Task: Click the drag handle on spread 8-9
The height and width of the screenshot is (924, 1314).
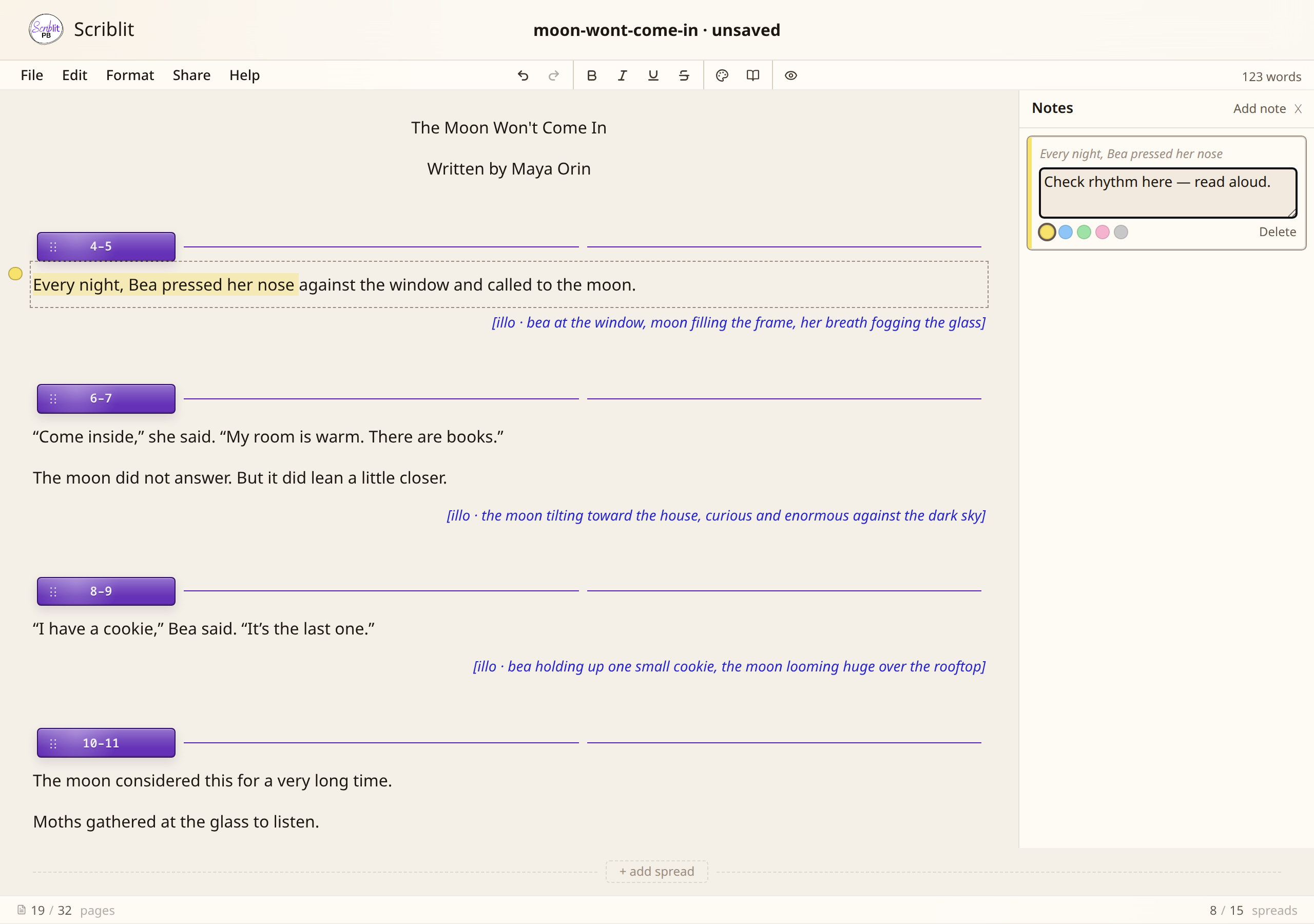Action: click(53, 591)
